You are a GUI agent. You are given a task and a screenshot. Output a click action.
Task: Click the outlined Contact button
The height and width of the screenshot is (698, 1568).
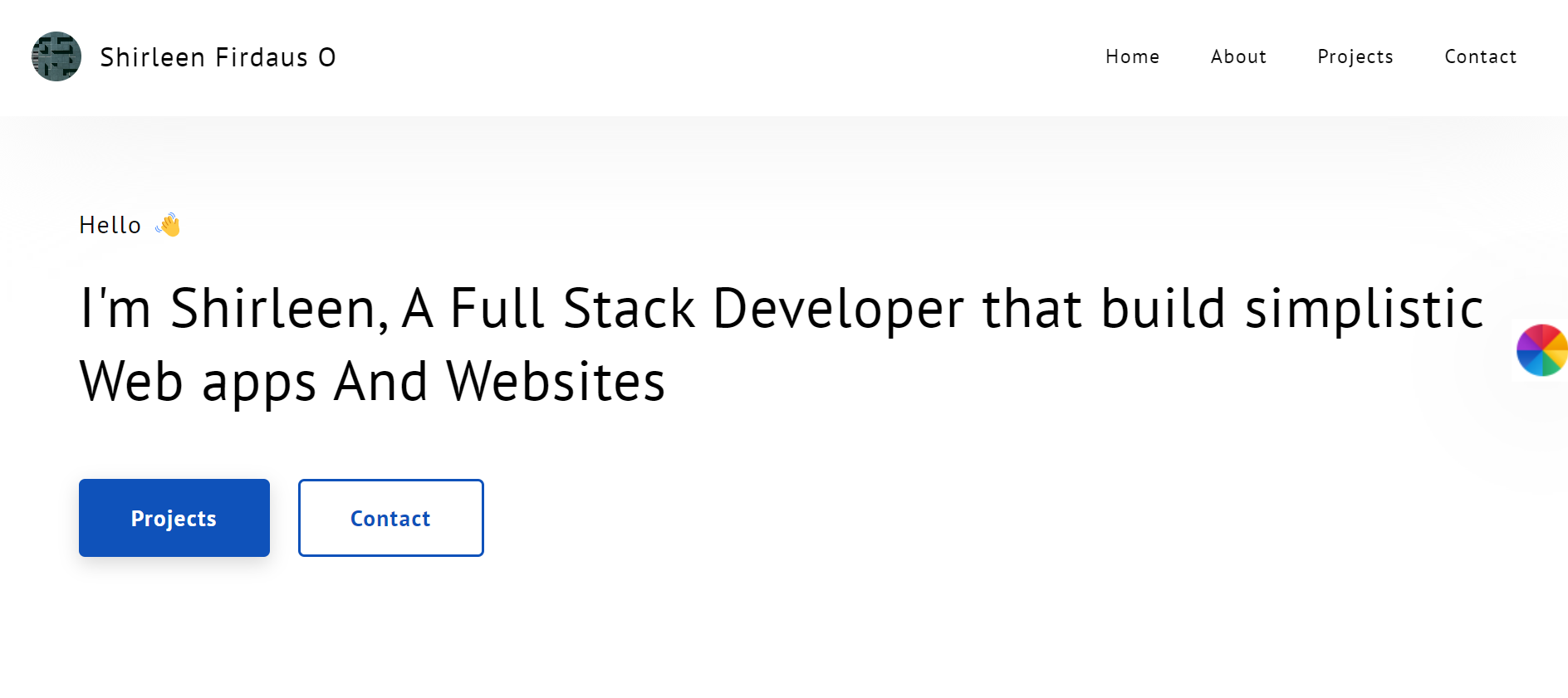391,518
